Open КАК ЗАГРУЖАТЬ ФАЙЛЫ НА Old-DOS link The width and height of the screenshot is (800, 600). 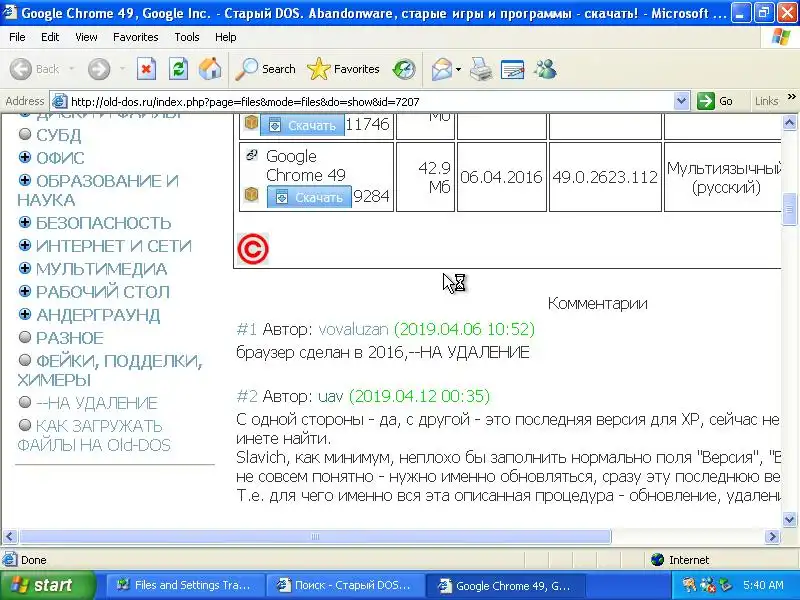[x=94, y=435]
